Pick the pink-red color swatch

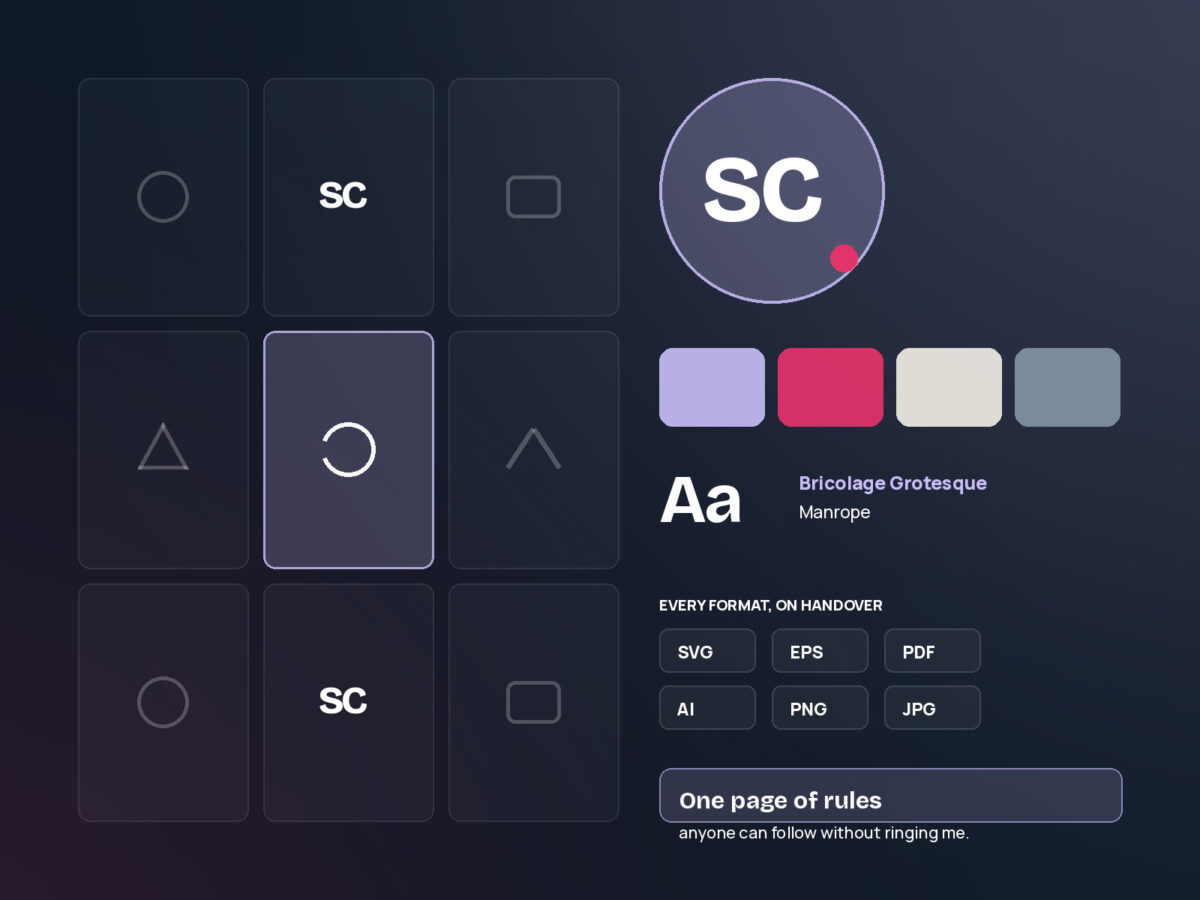tap(830, 387)
